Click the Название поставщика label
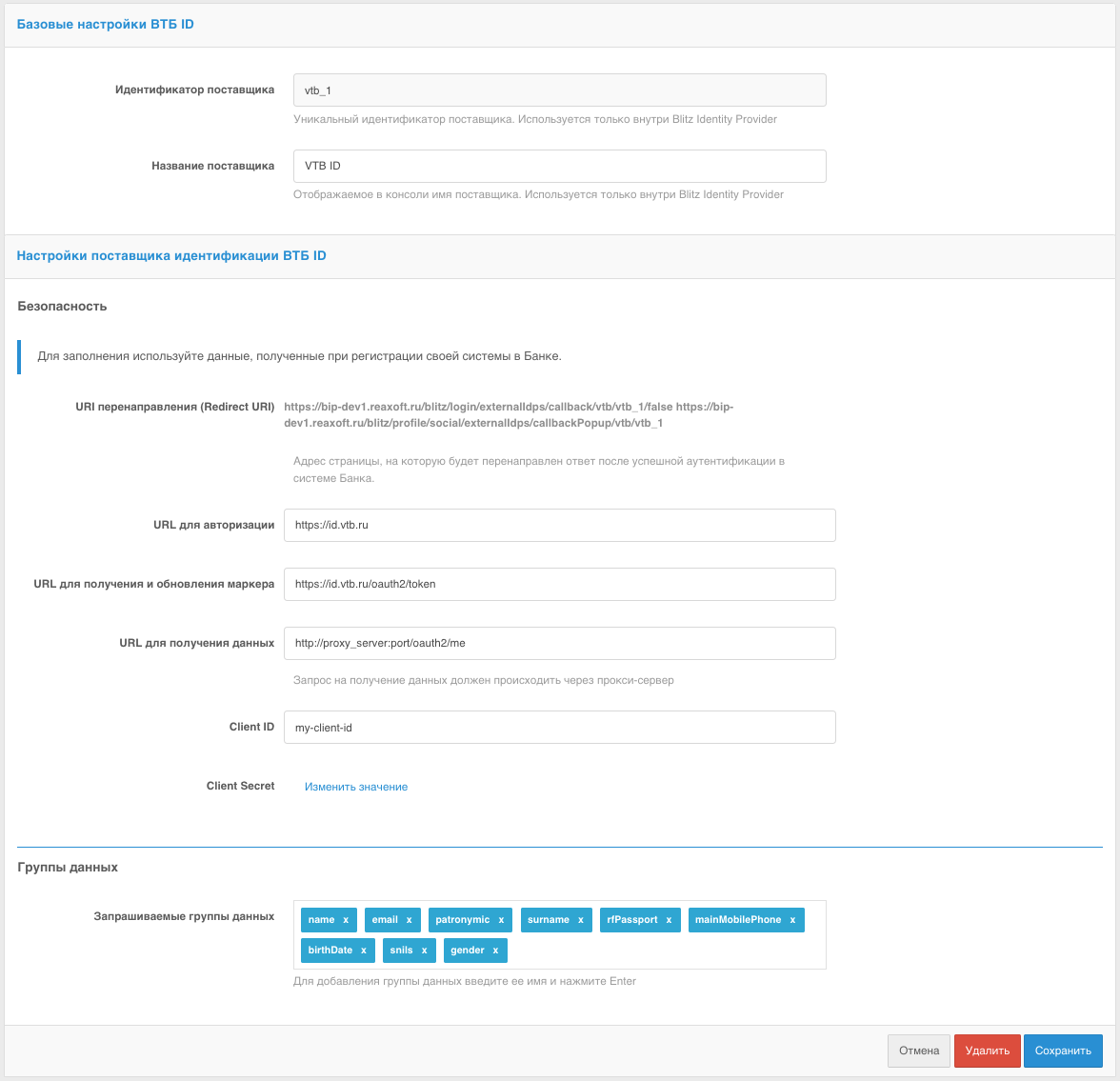Image resolution: width=1120 pixels, height=1081 pixels. pyautogui.click(x=213, y=166)
